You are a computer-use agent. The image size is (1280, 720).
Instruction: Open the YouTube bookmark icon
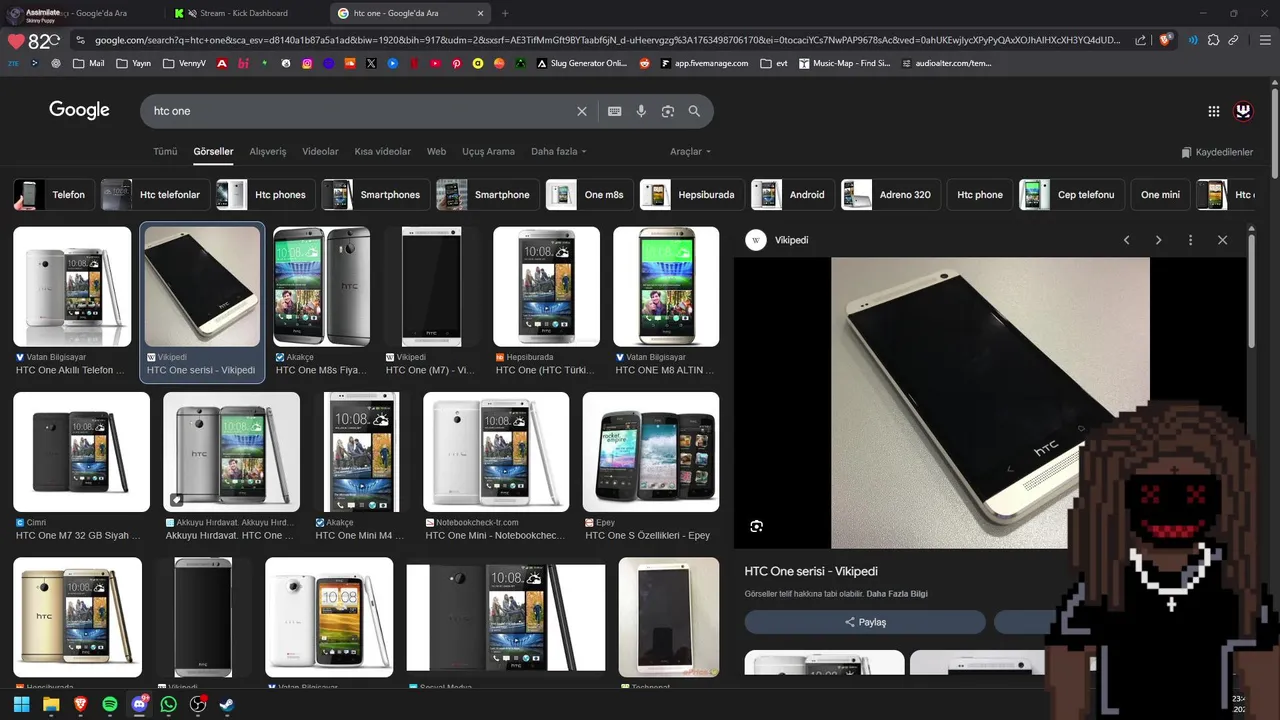(x=436, y=63)
